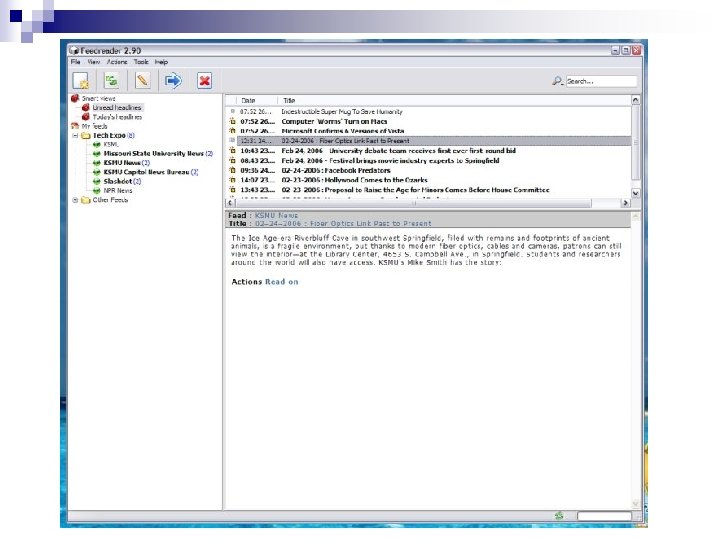The image size is (720, 540).
Task: Open the View menu
Action: [x=94, y=62]
